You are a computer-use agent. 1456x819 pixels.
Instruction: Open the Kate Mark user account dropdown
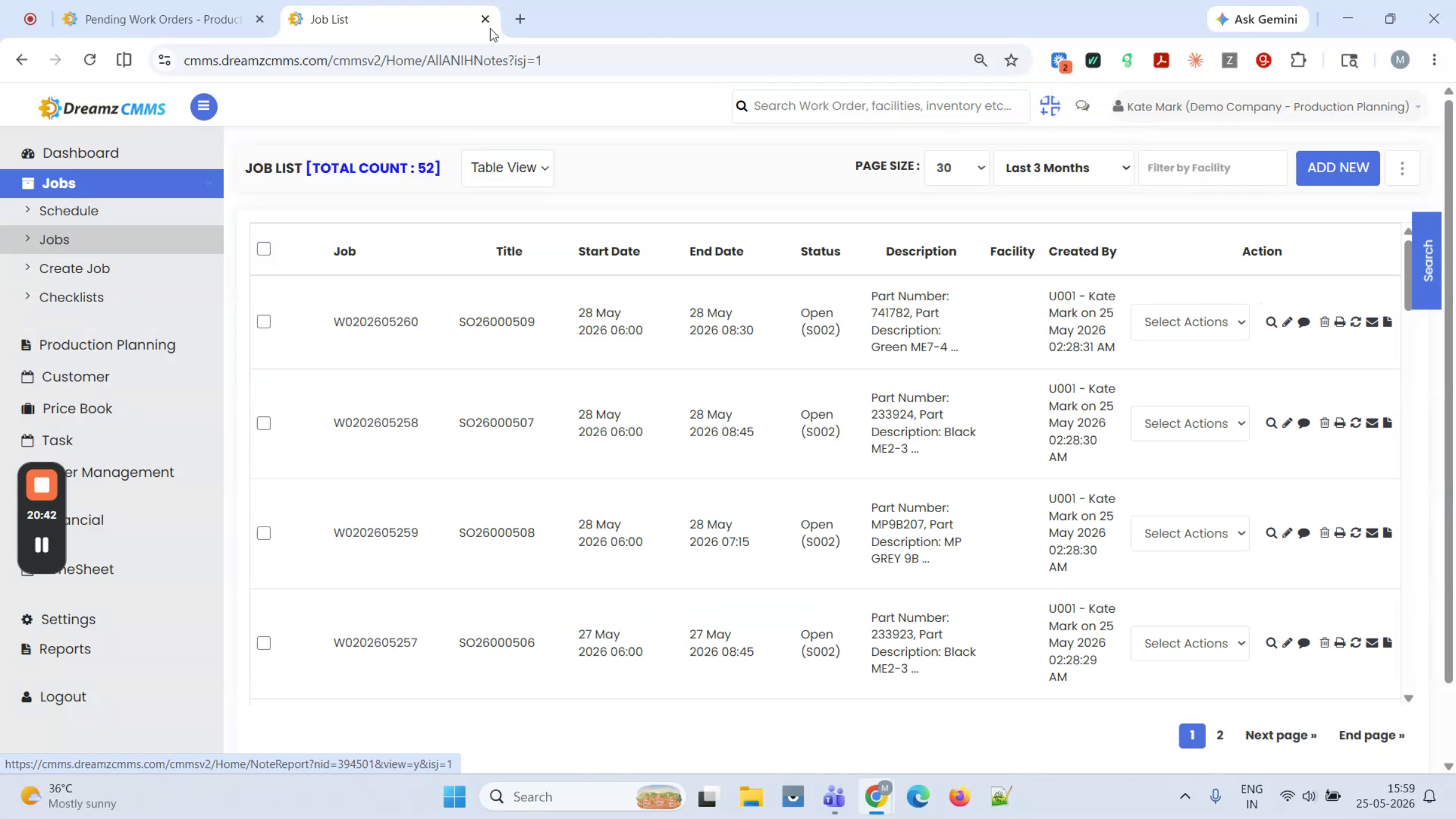click(1267, 107)
